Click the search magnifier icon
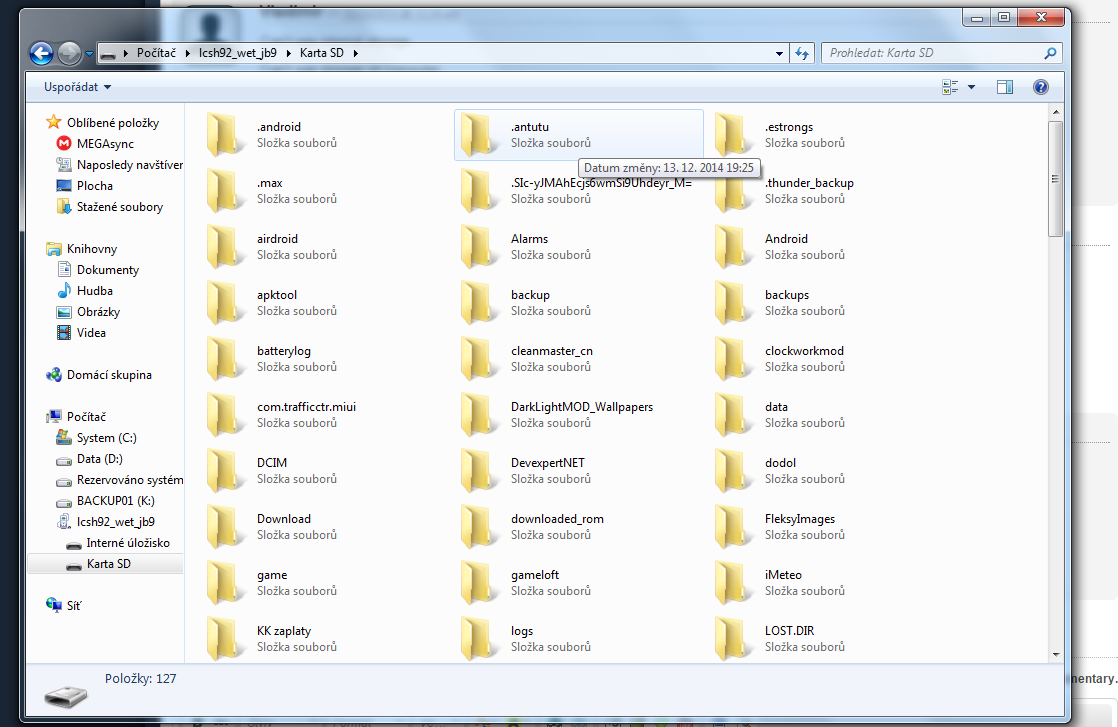The image size is (1118, 727). [x=1050, y=53]
